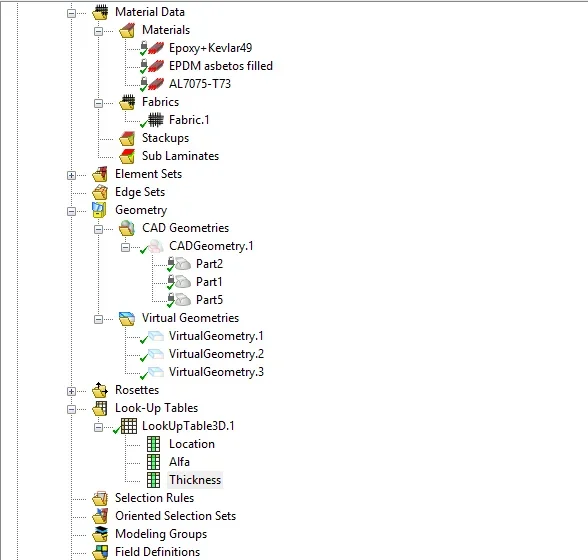Select the Edge Sets item
This screenshot has height=560, width=588.
click(x=140, y=192)
